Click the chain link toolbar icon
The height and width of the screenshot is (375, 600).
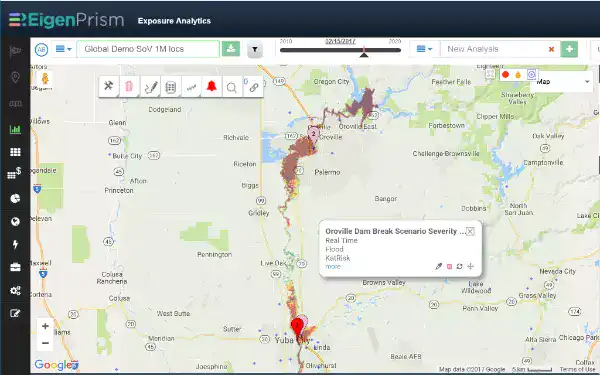(x=254, y=87)
